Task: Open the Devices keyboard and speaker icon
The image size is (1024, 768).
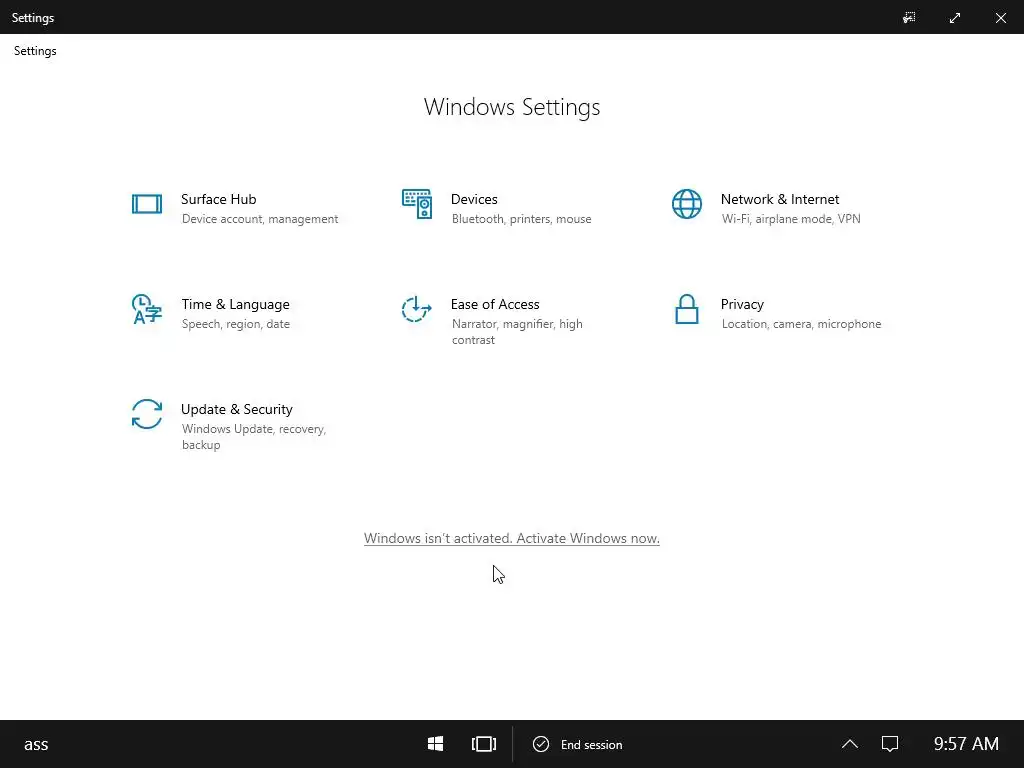Action: (x=417, y=204)
